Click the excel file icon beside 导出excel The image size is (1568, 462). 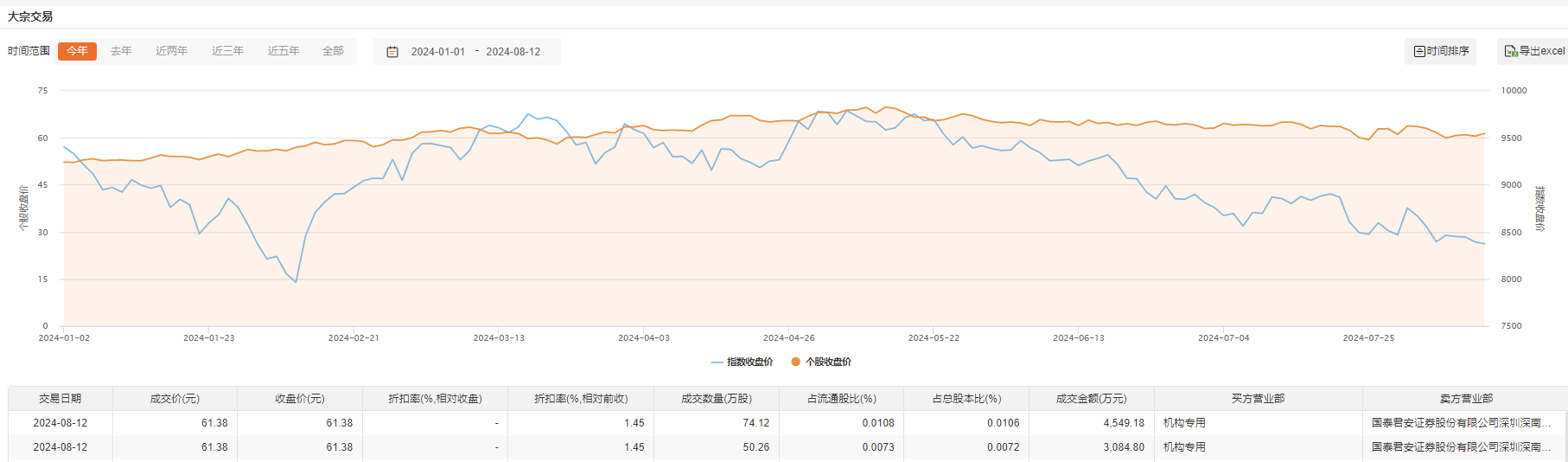(x=1511, y=52)
